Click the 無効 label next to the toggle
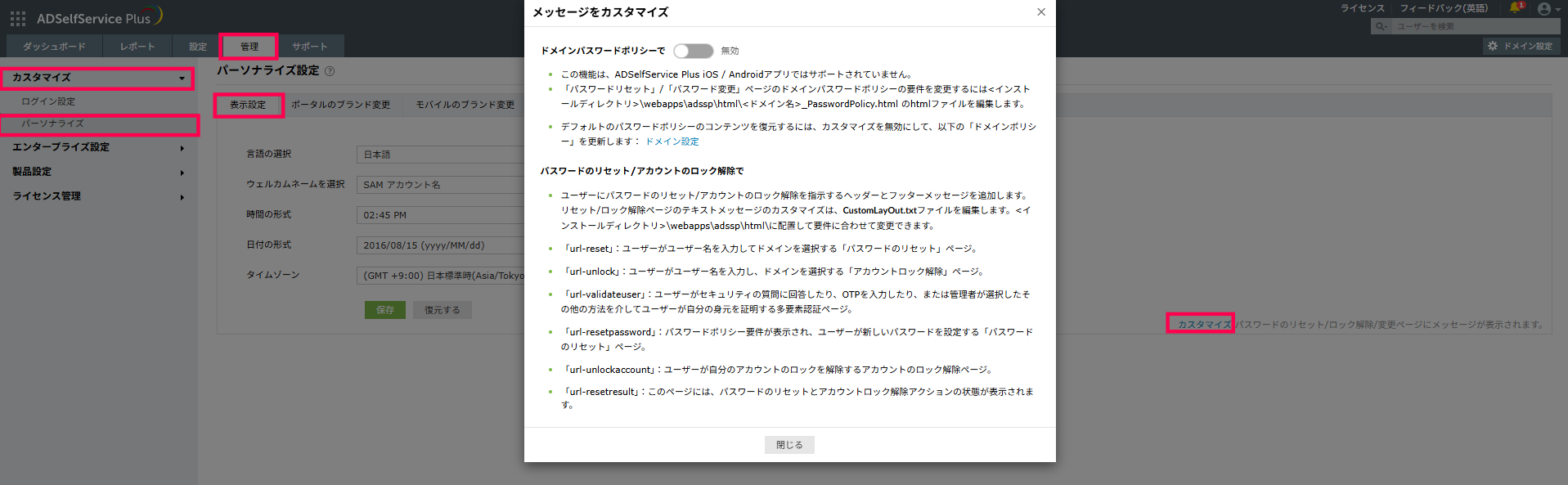 click(730, 51)
